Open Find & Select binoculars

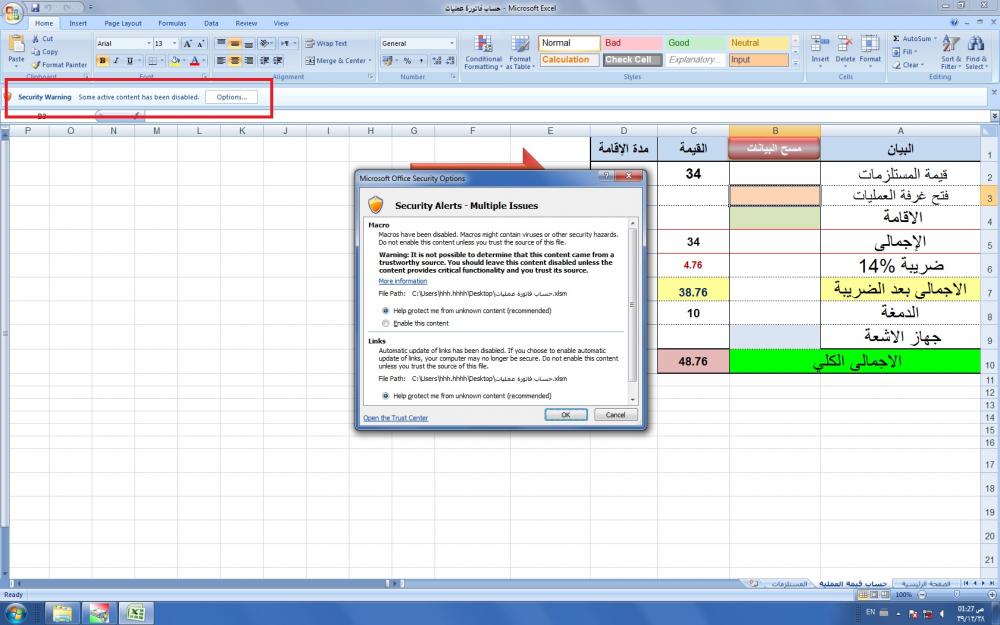[976, 52]
